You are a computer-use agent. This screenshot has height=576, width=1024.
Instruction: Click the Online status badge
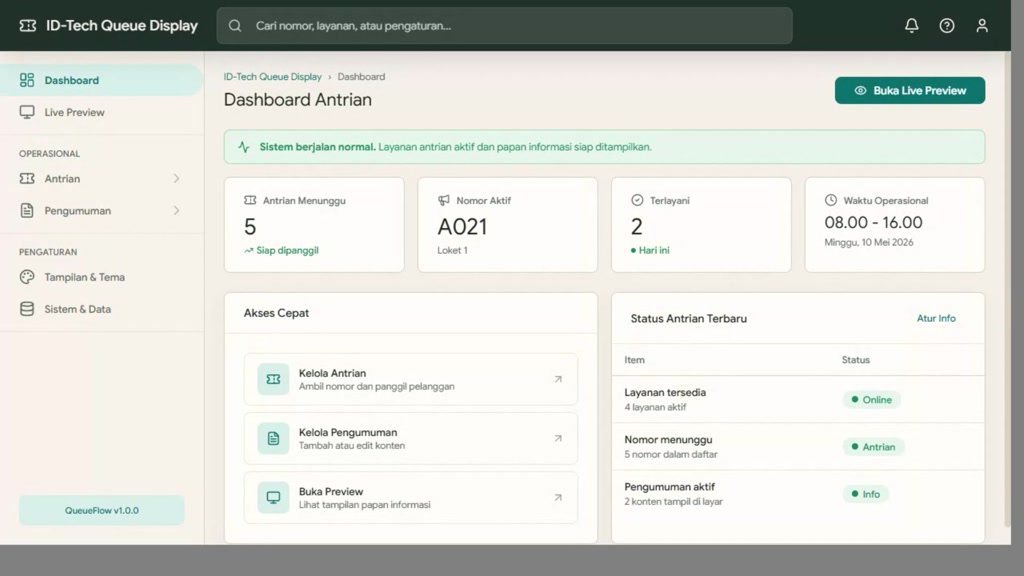click(x=871, y=400)
